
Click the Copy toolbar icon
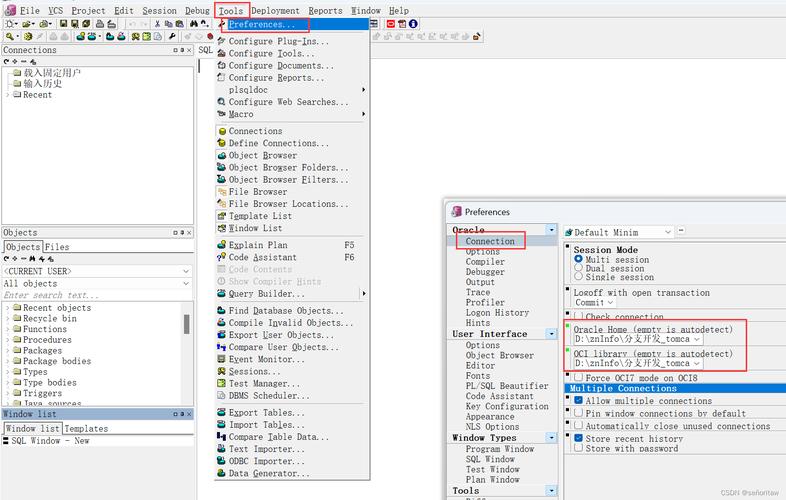tap(168, 24)
